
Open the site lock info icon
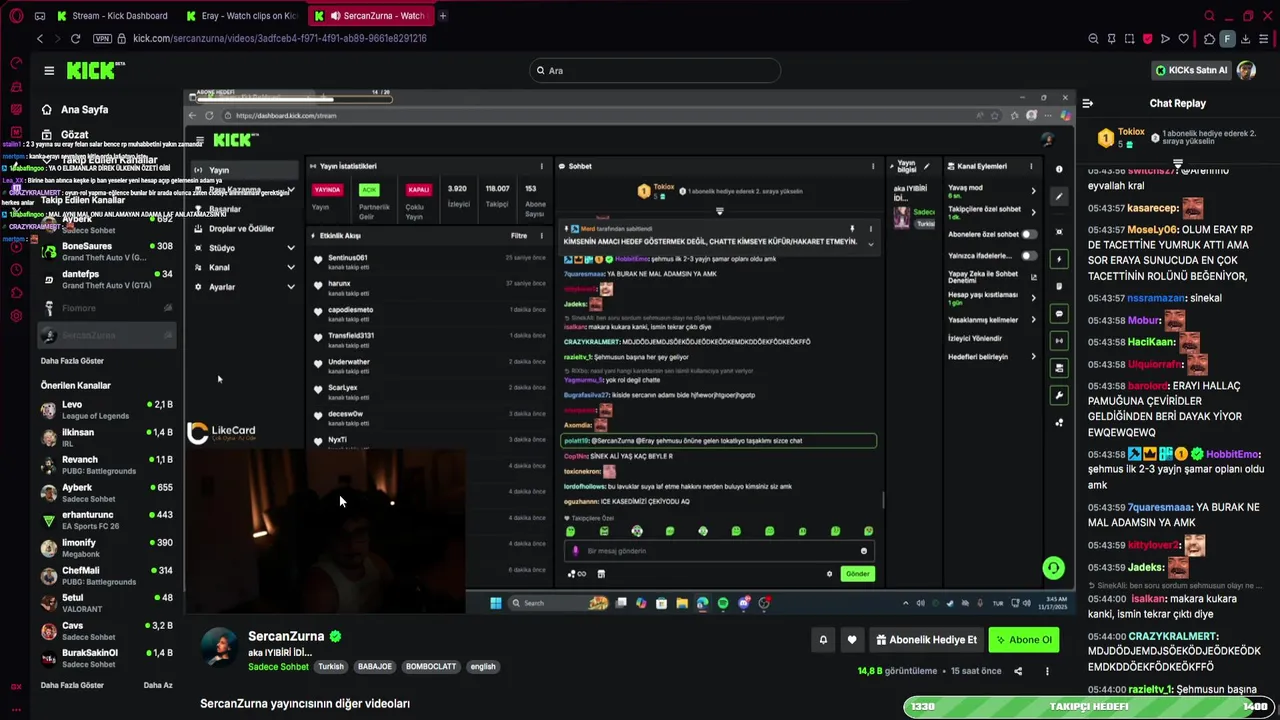(x=122, y=39)
